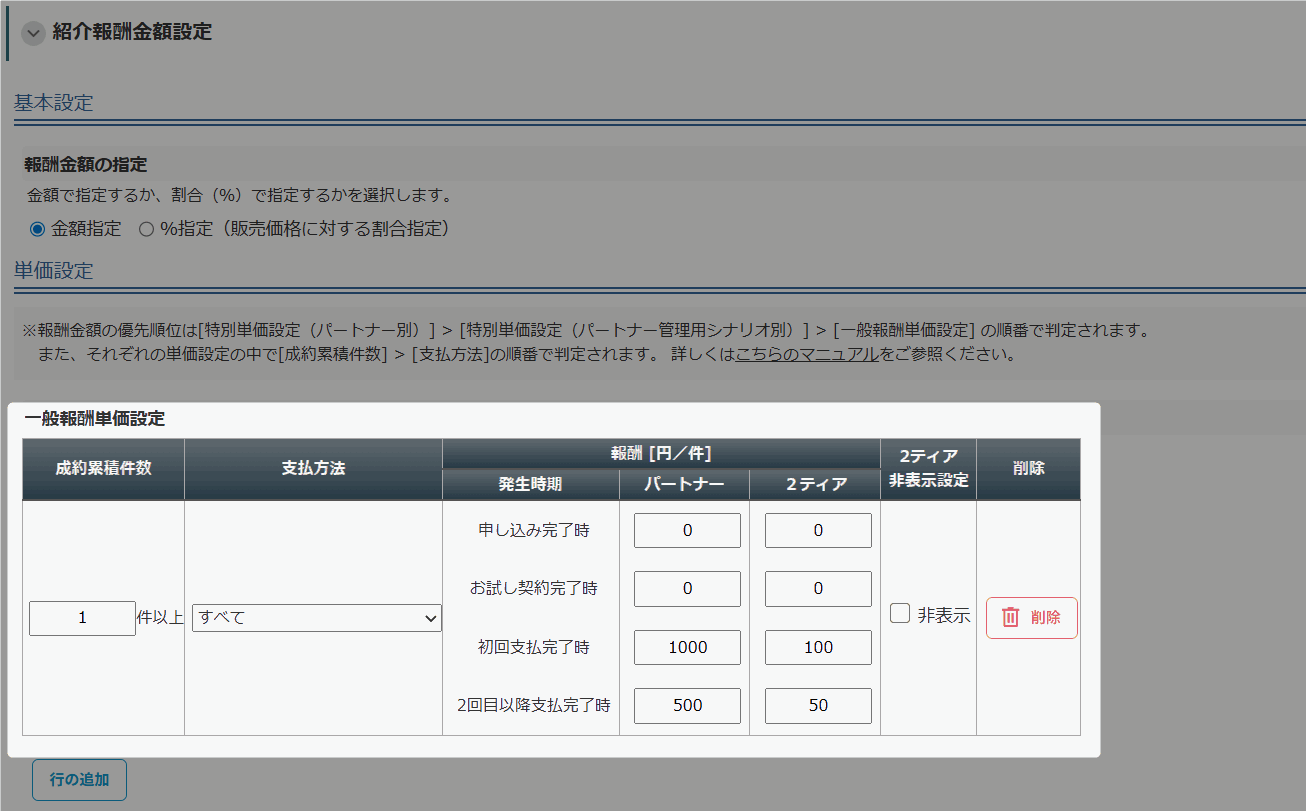The height and width of the screenshot is (811, 1306).
Task: Click partner field showing 500
Action: 687,706
